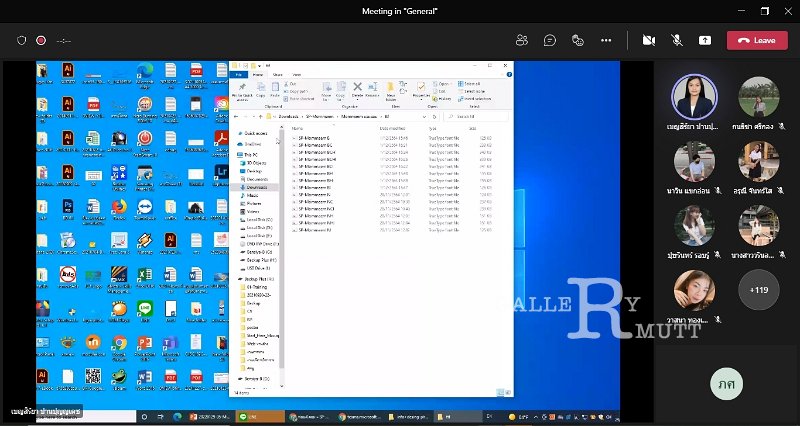Viewport: 800px width, 426px height.
Task: Open the reactions icon
Action: click(578, 40)
